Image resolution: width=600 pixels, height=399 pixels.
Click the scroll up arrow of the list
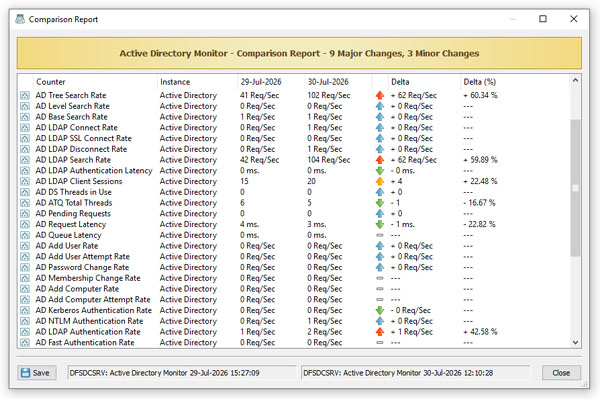575,80
